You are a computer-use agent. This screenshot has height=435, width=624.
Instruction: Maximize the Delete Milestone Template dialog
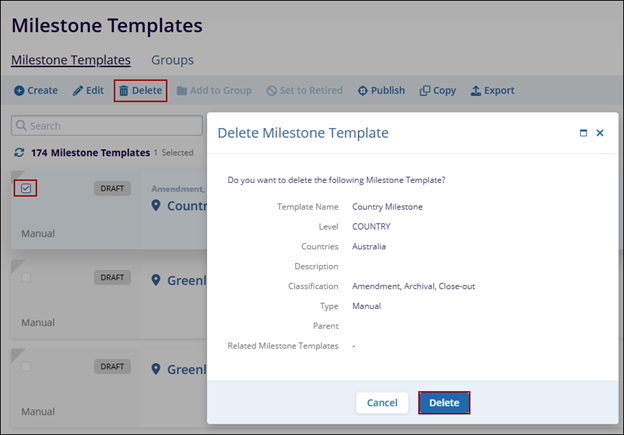tap(583, 132)
